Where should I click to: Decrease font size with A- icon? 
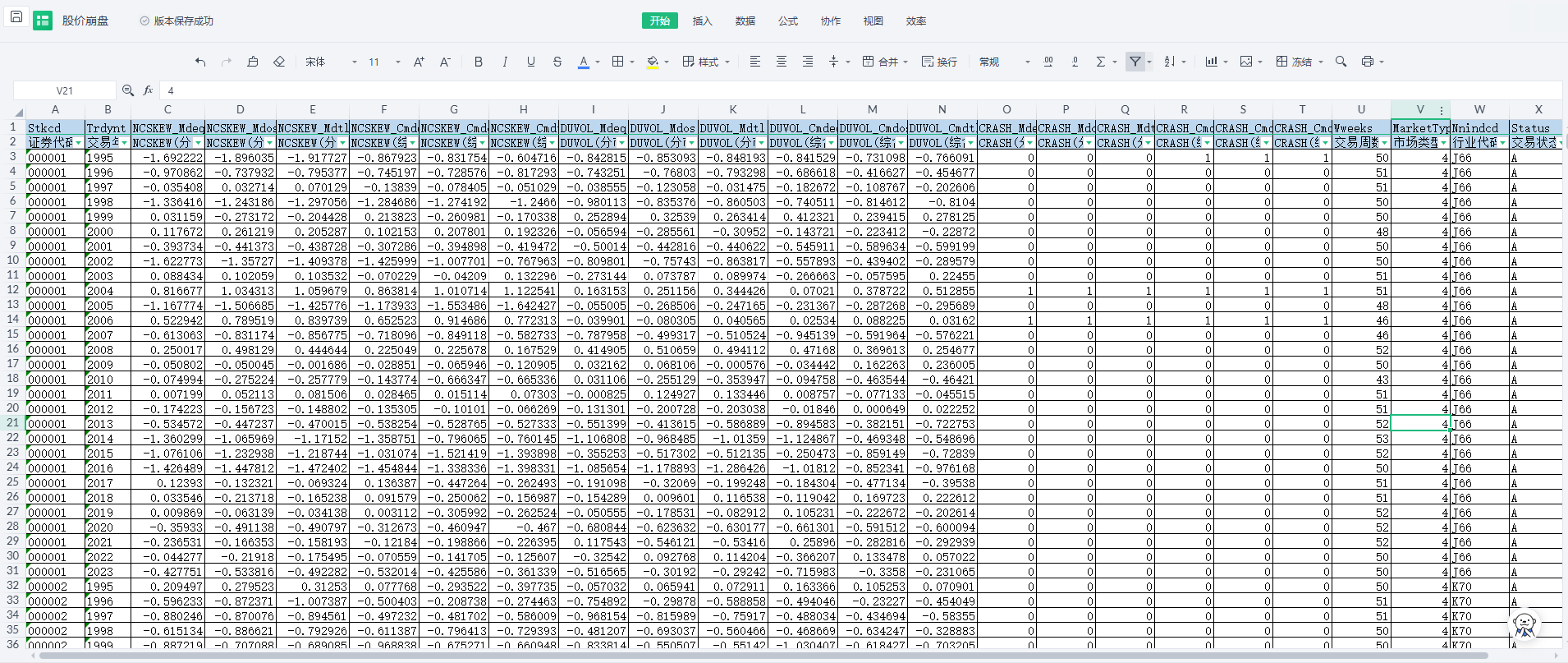point(445,62)
